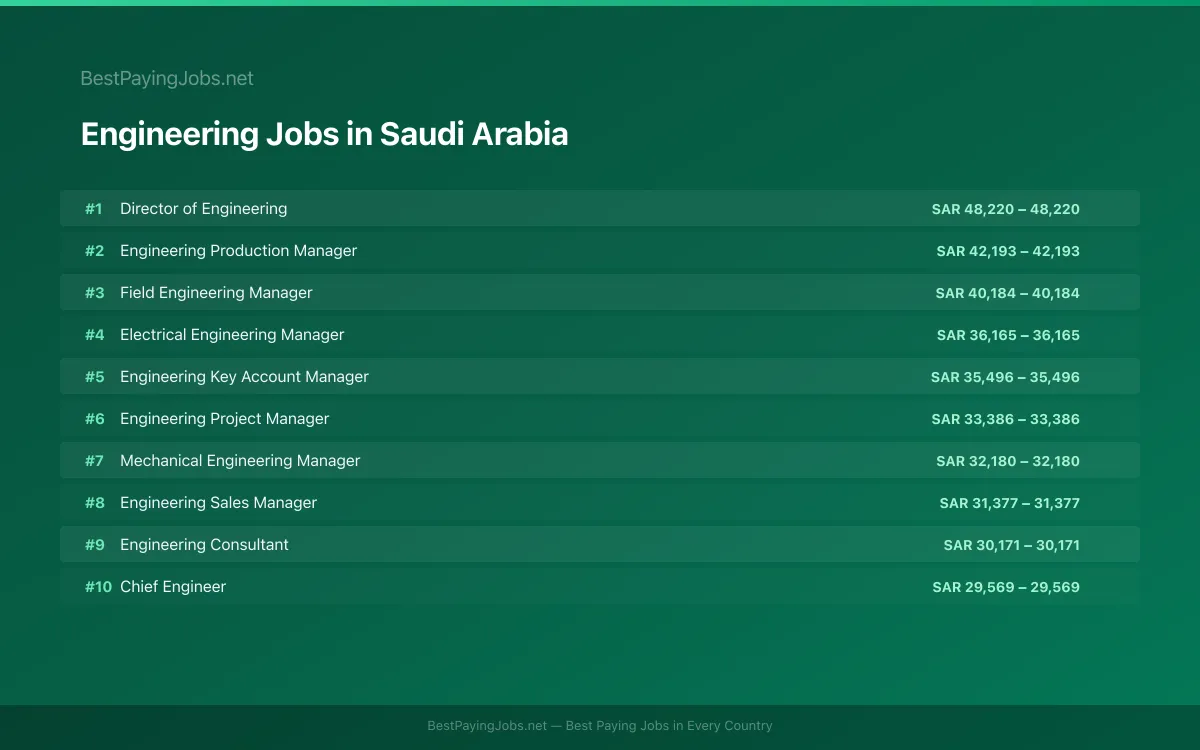Select the Engineering Production Manager label
The height and width of the screenshot is (750, 1200).
[238, 251]
